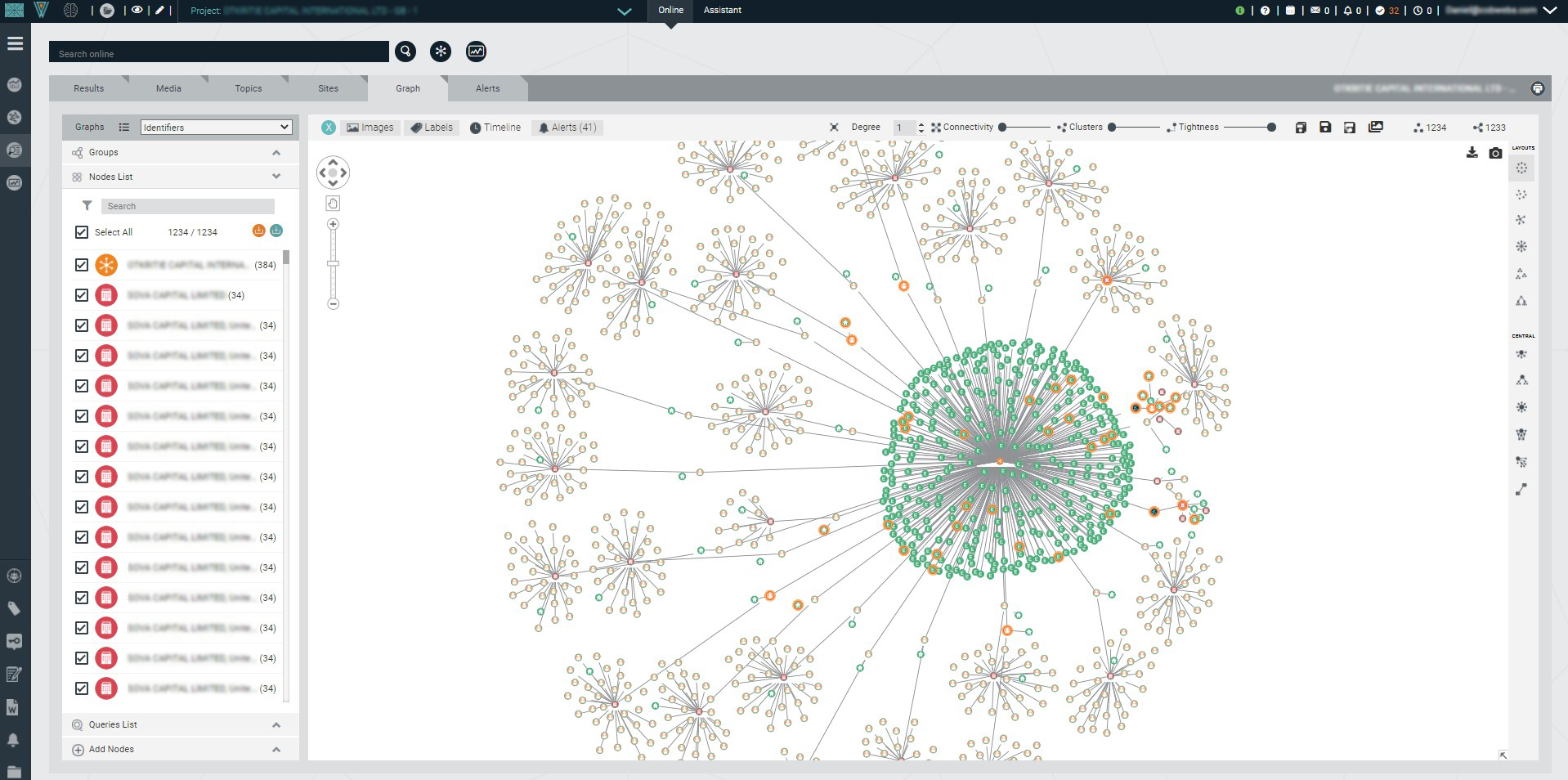This screenshot has width=1568, height=780.
Task: Toggle the Images display option
Action: point(370,128)
